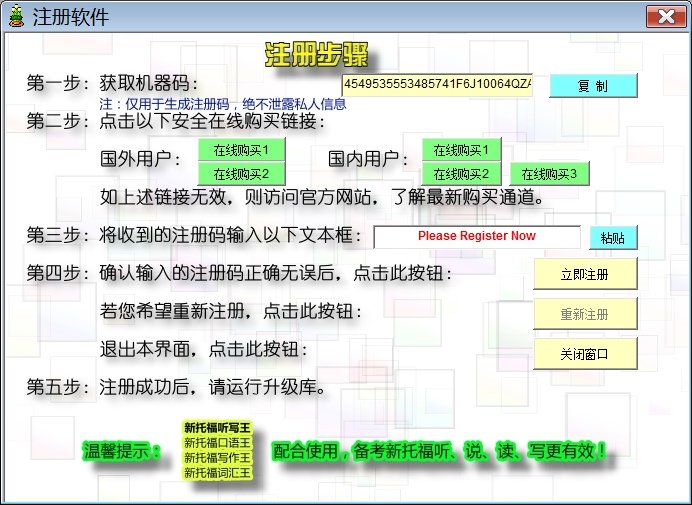Paste code using 粘贴 button
The height and width of the screenshot is (505, 692).
[613, 237]
